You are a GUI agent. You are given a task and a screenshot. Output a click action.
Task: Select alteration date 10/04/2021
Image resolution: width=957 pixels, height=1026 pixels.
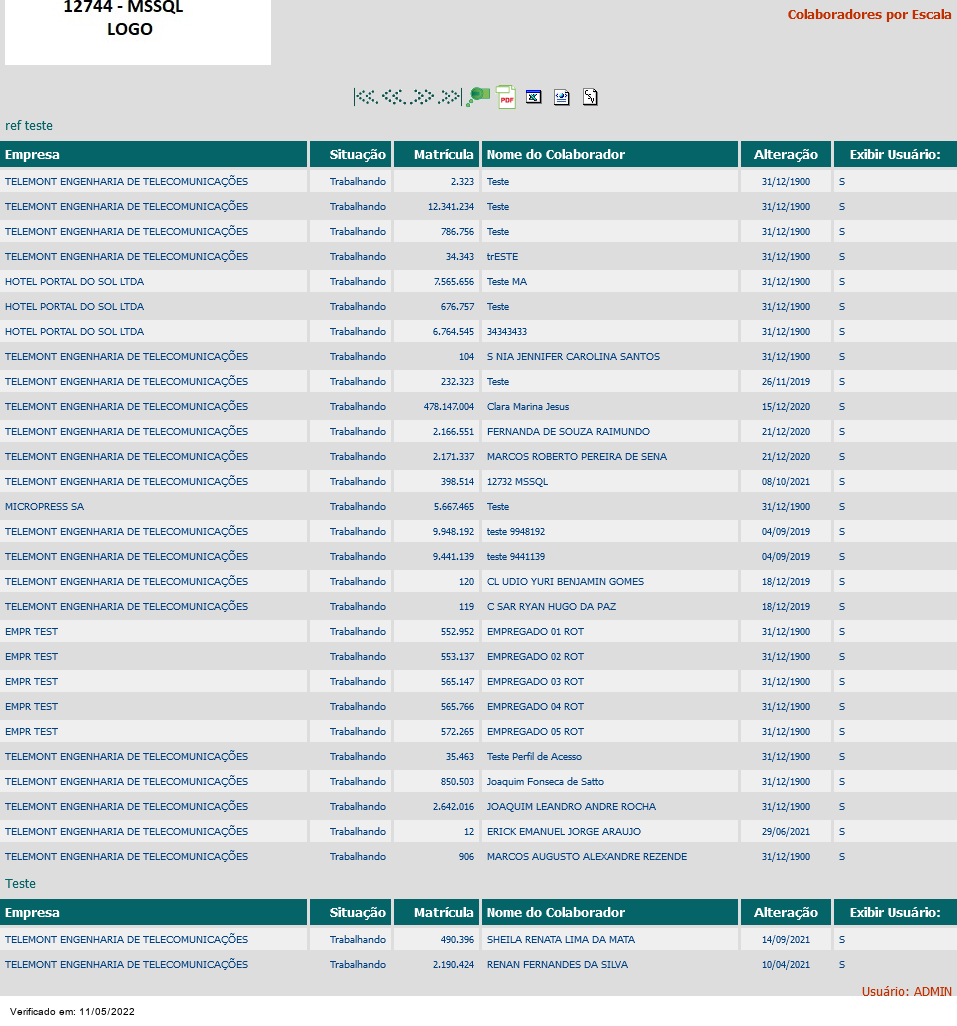[x=786, y=964]
